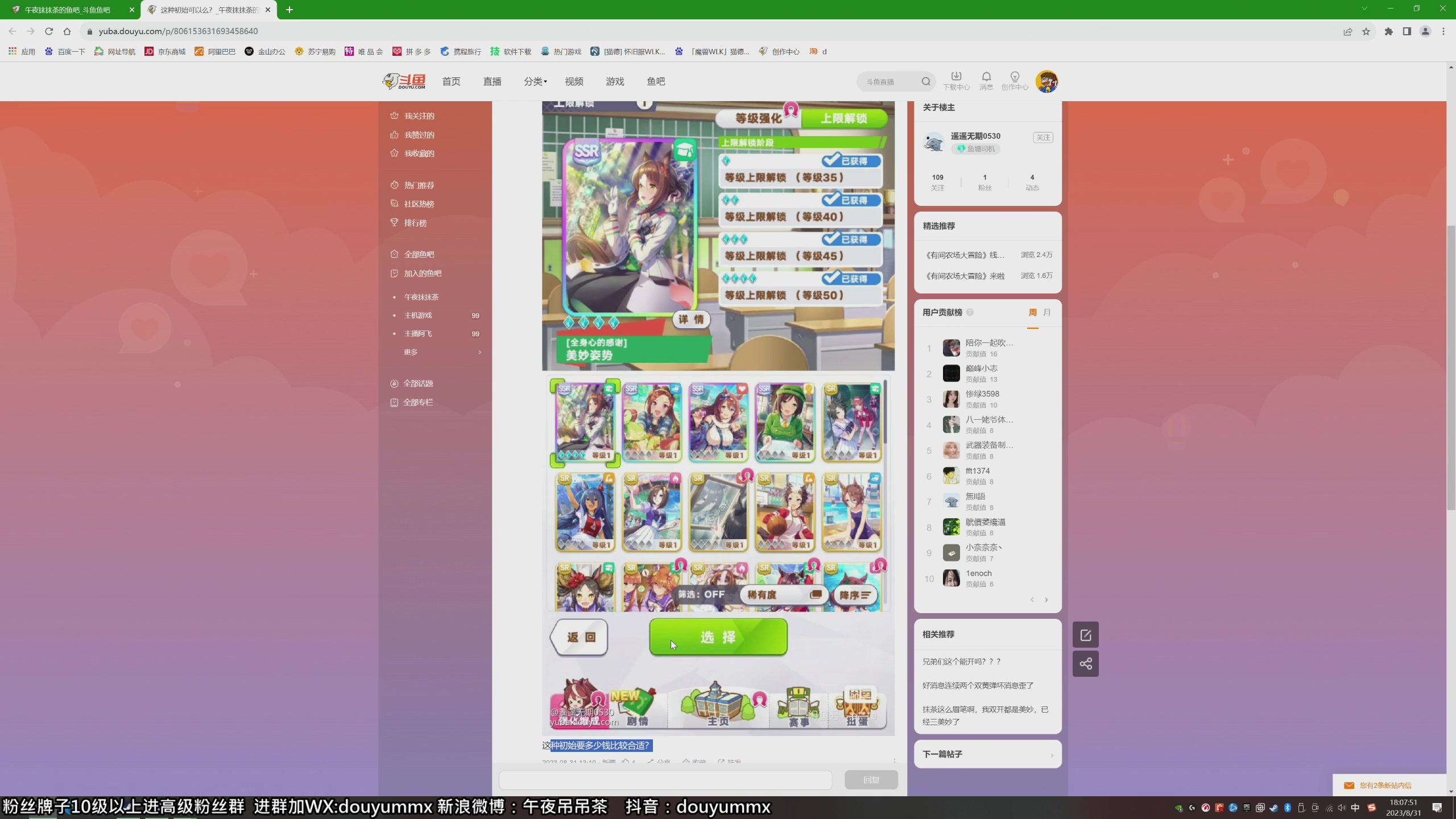Image resolution: width=1456 pixels, height=819 pixels.
Task: Expand 更多 joined fish bars
Action: point(442,352)
